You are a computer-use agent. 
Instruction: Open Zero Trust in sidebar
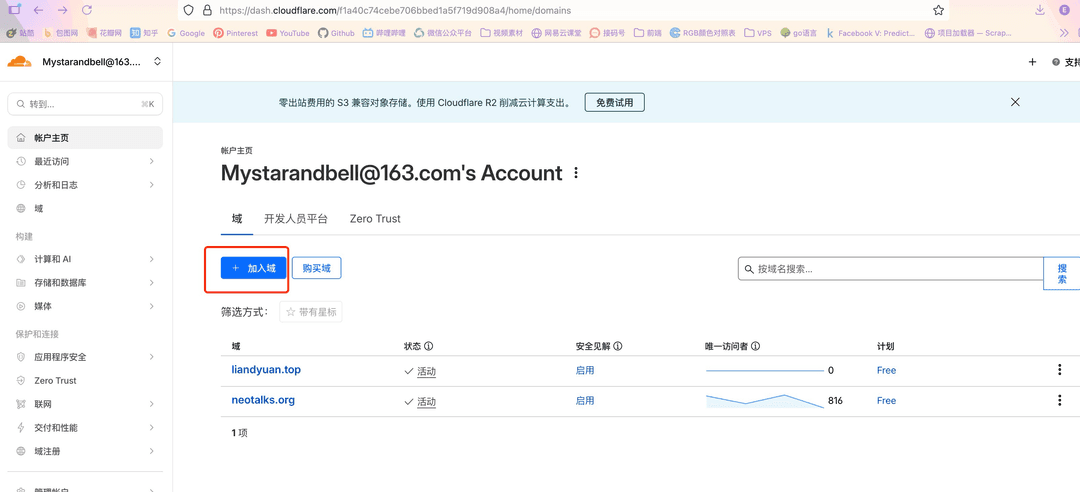click(85, 380)
